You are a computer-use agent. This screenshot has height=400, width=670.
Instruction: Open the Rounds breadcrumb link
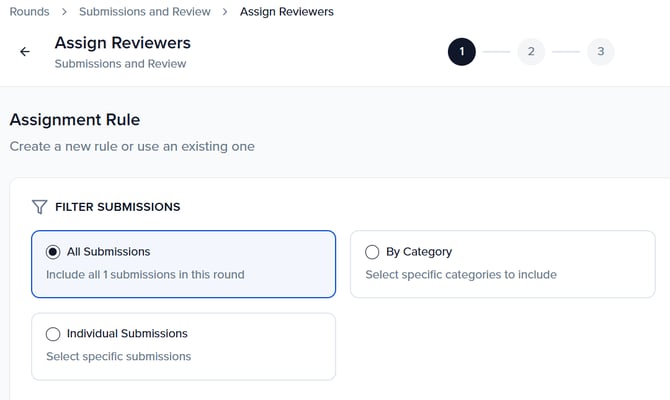[x=29, y=12]
